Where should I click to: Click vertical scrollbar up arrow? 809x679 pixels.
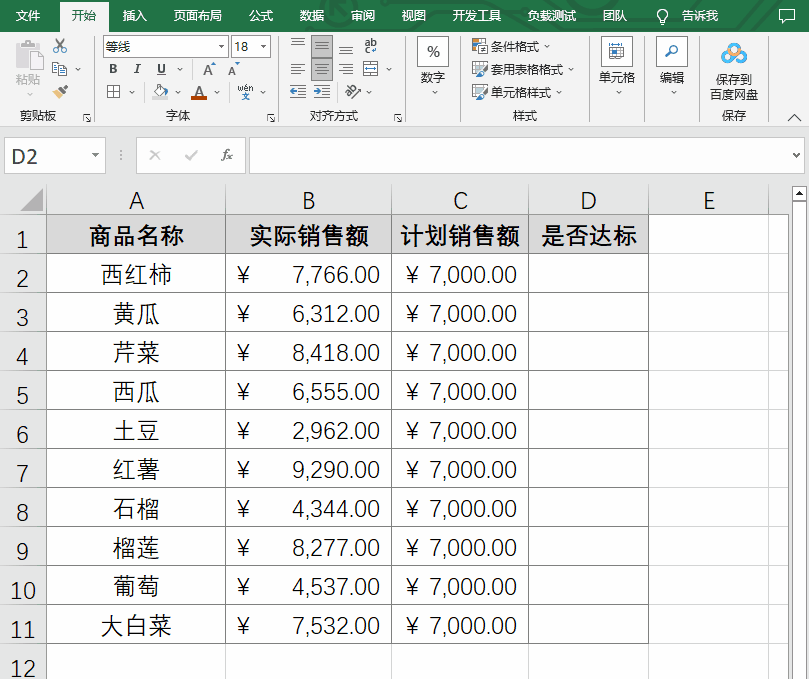pos(799,194)
